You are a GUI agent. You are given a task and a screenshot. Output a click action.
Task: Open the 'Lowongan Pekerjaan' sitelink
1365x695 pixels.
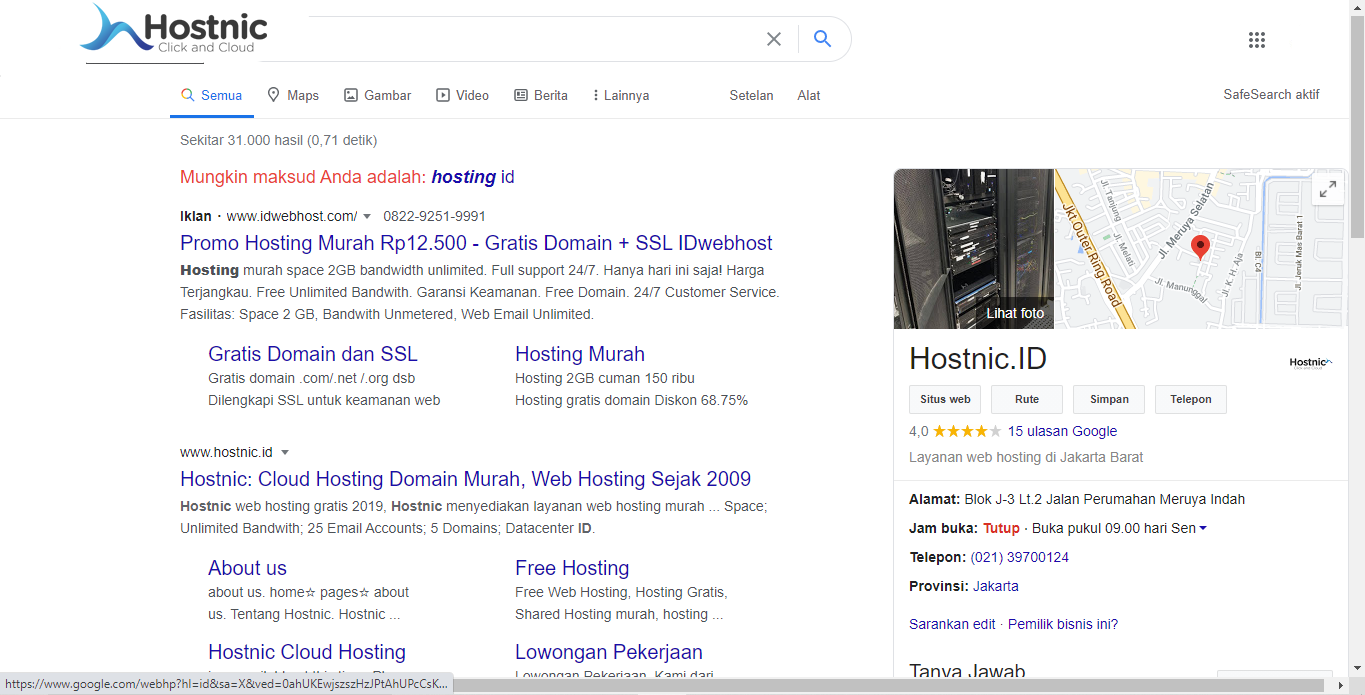[609, 652]
